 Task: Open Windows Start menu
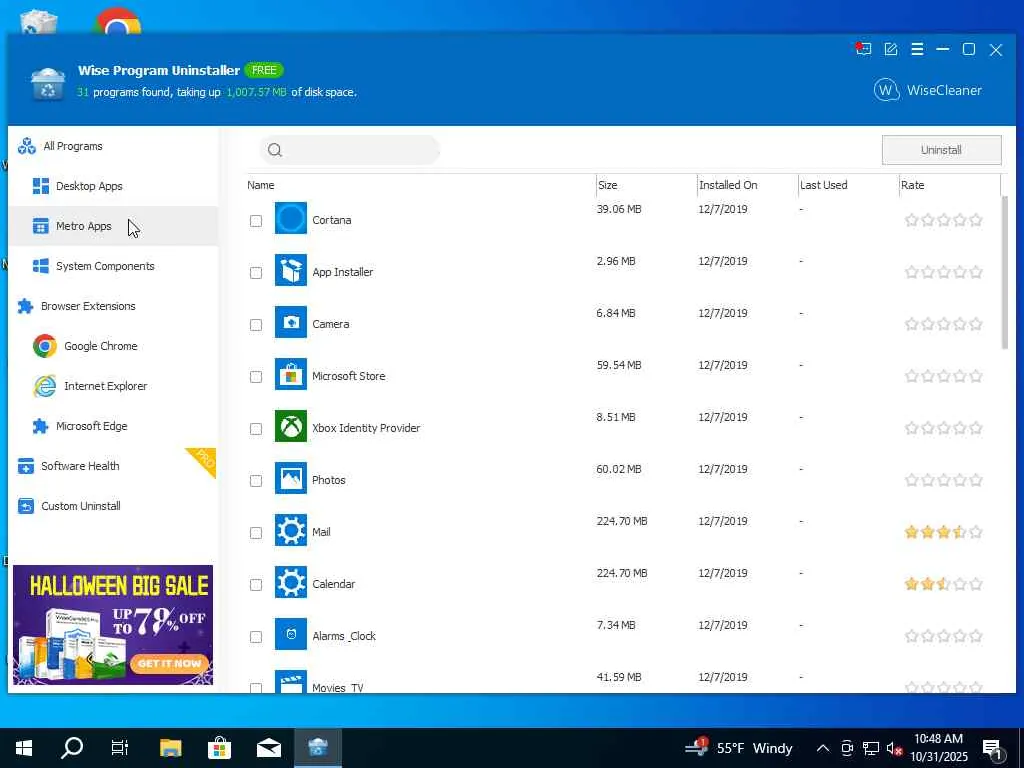24,748
